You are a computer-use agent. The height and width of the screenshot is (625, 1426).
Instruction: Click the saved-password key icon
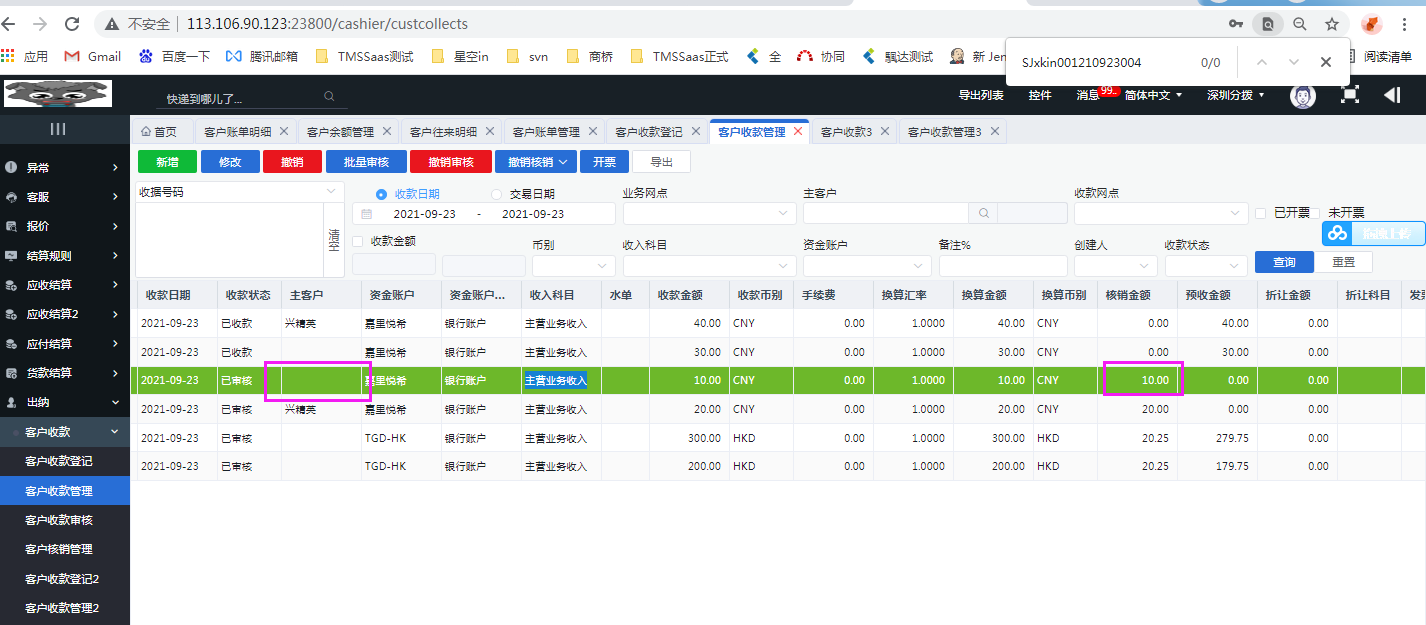tap(1237, 23)
